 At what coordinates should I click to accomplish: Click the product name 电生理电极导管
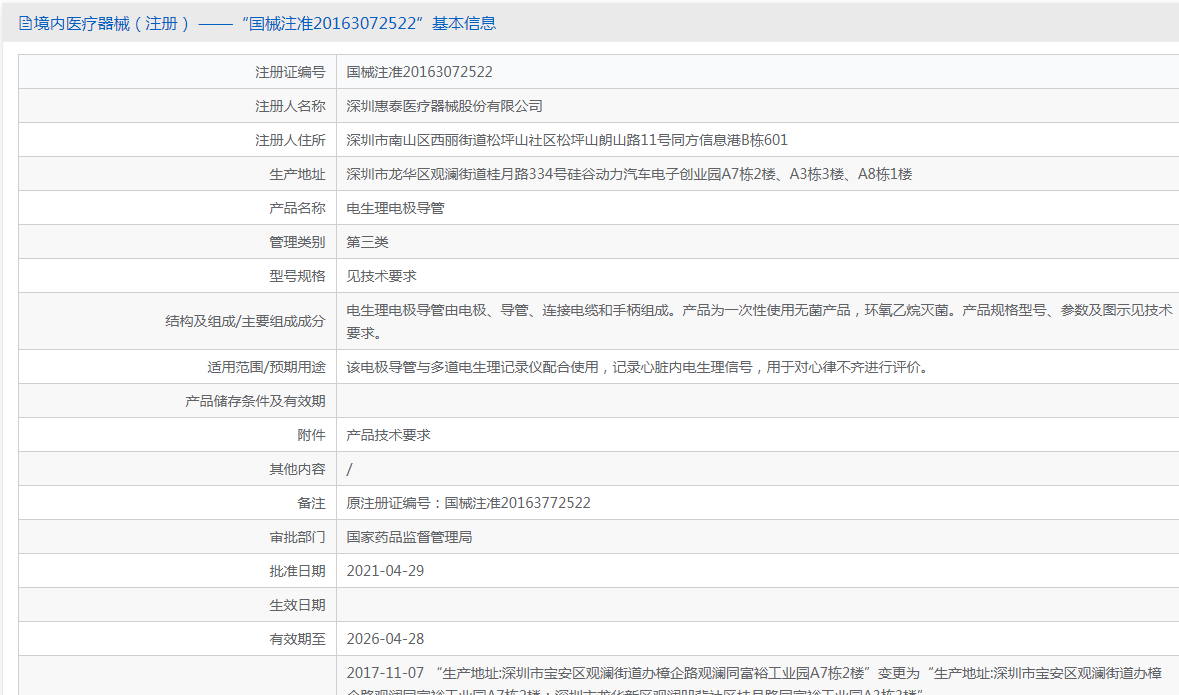pyautogui.click(x=395, y=208)
